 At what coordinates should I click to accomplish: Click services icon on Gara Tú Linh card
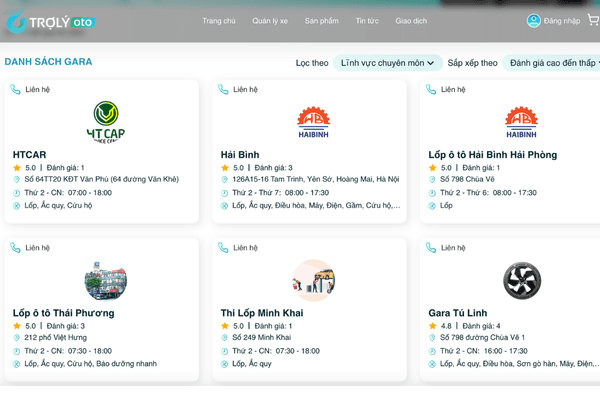[x=432, y=364]
